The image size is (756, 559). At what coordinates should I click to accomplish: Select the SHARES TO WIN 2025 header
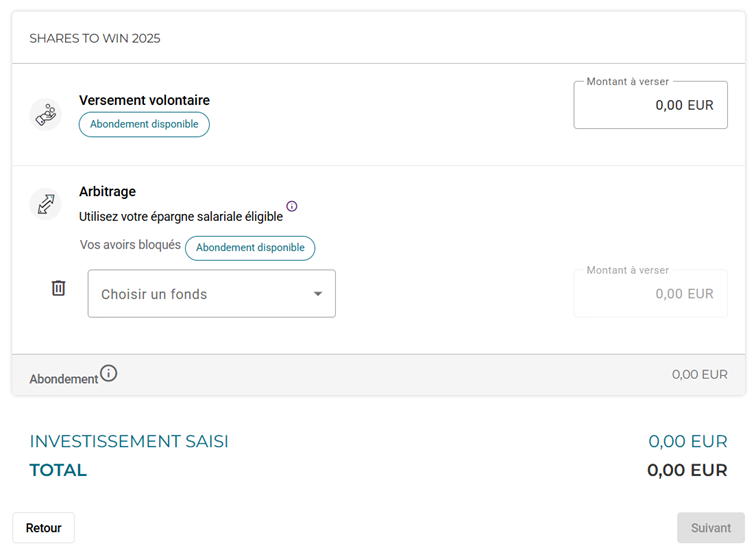[95, 39]
